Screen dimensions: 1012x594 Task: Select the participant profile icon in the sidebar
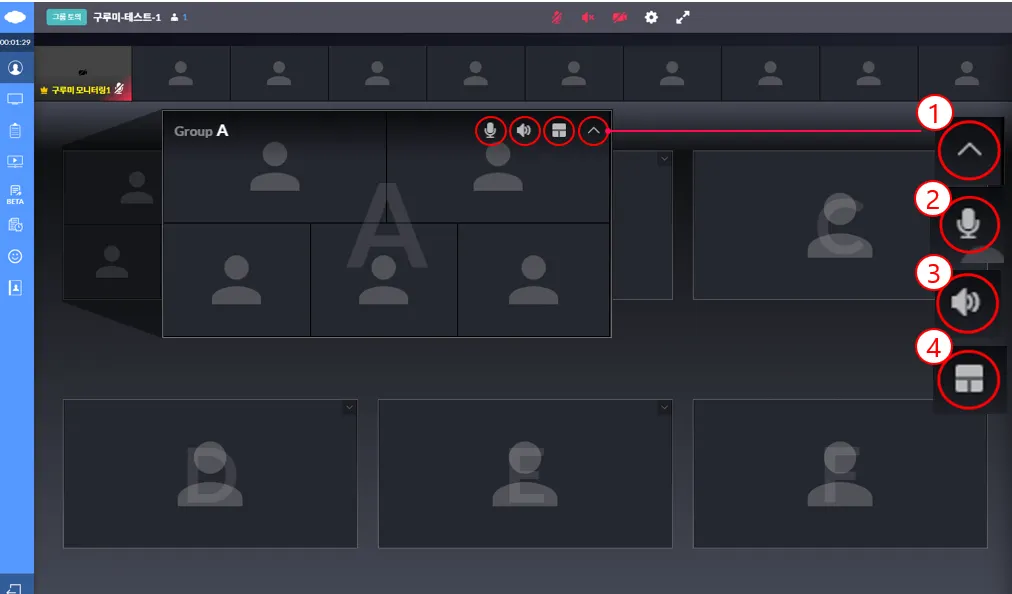(x=15, y=68)
